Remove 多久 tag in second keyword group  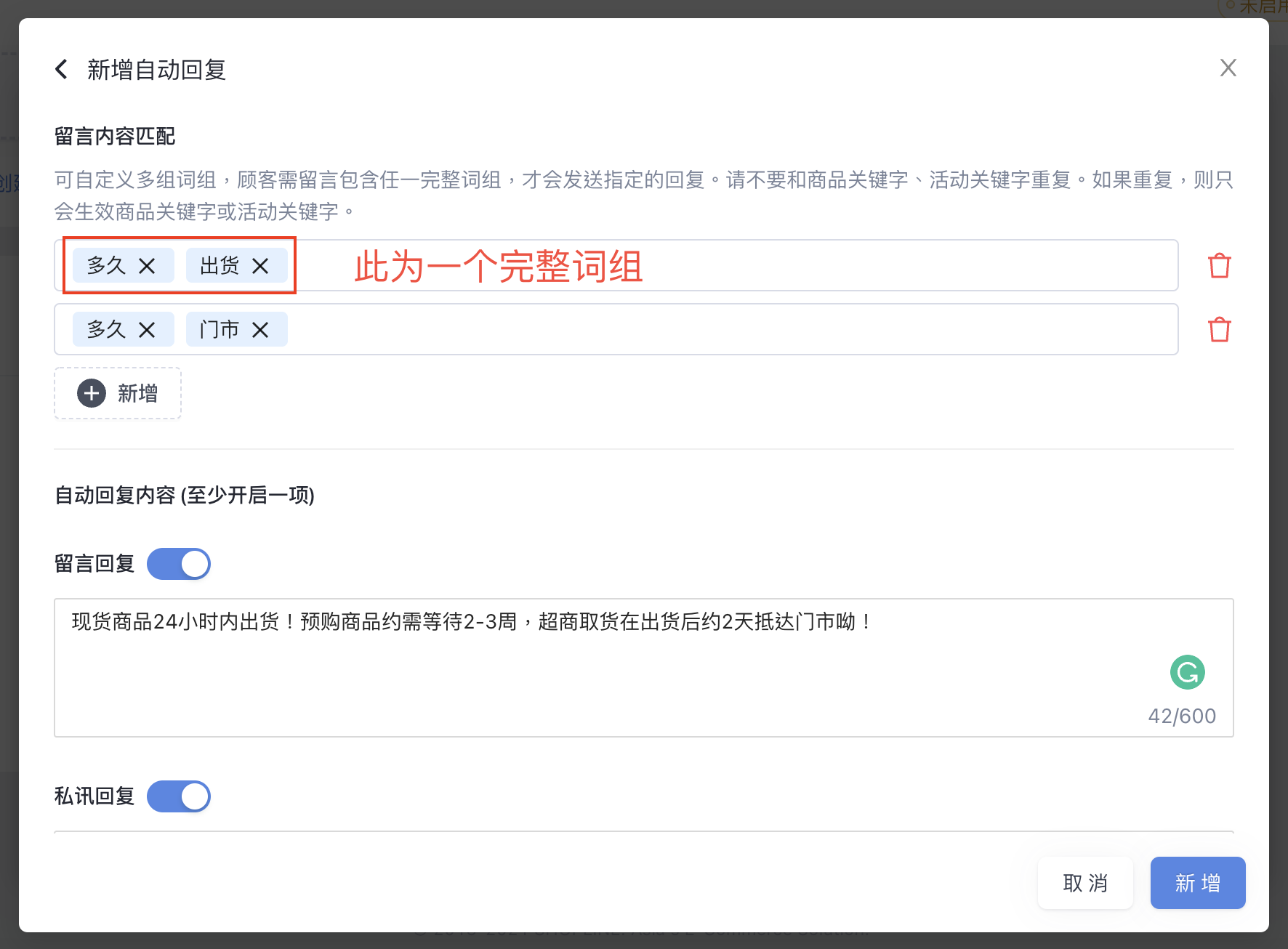(x=147, y=330)
